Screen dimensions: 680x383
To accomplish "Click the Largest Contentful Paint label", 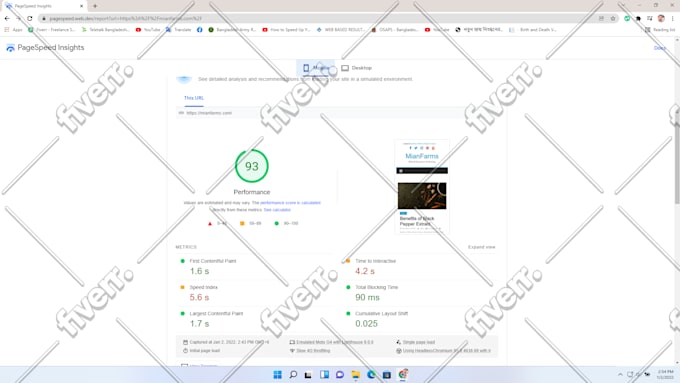I will coord(216,313).
